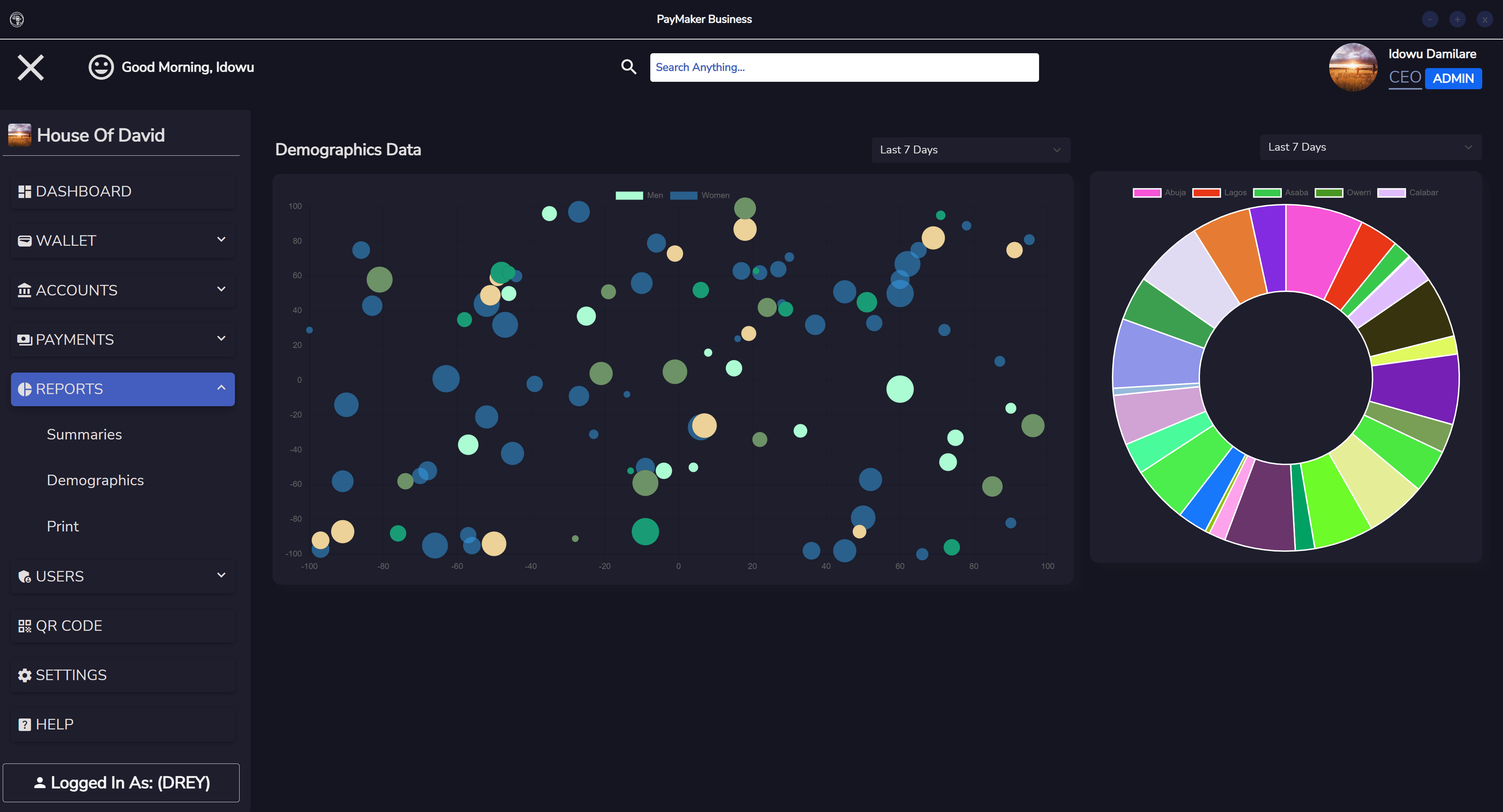Select the Print submenu item

point(62,526)
